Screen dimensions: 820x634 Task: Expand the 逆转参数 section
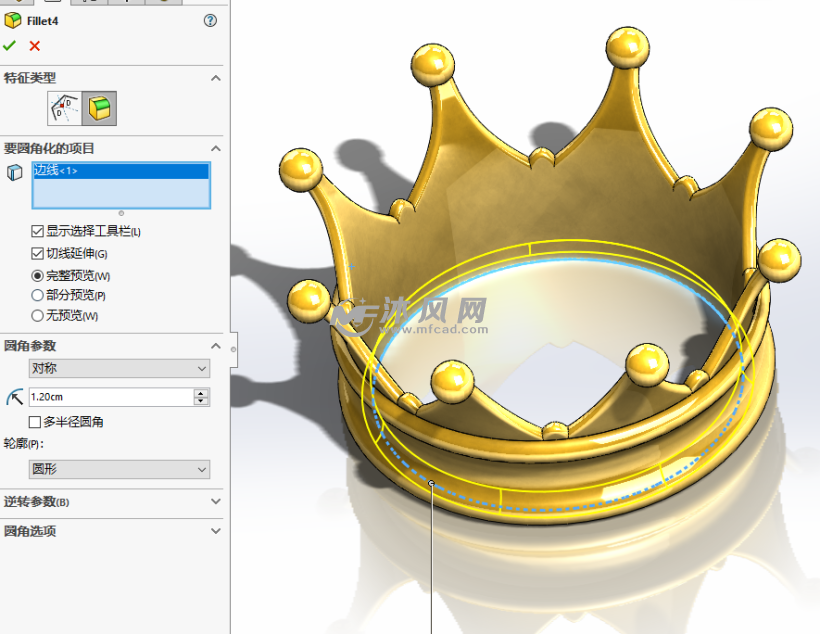pyautogui.click(x=215, y=501)
